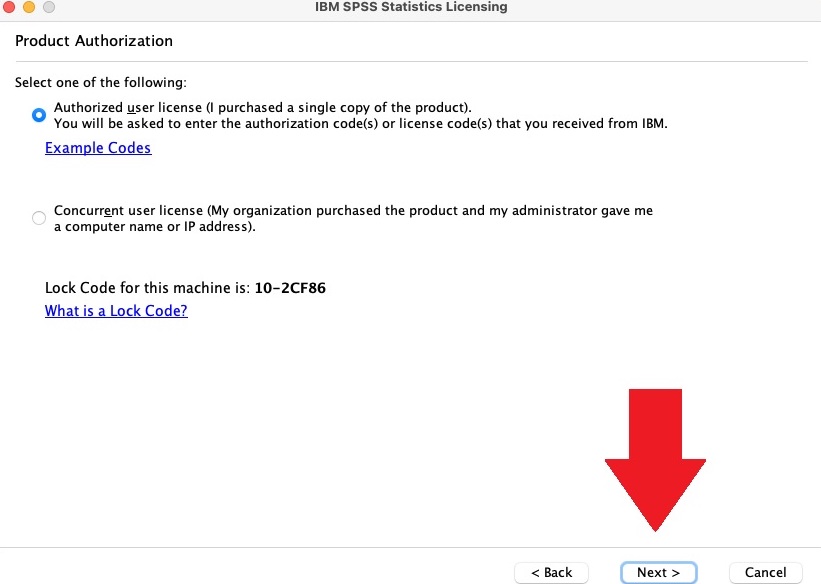Click the 'Select one of the following' text

(101, 82)
